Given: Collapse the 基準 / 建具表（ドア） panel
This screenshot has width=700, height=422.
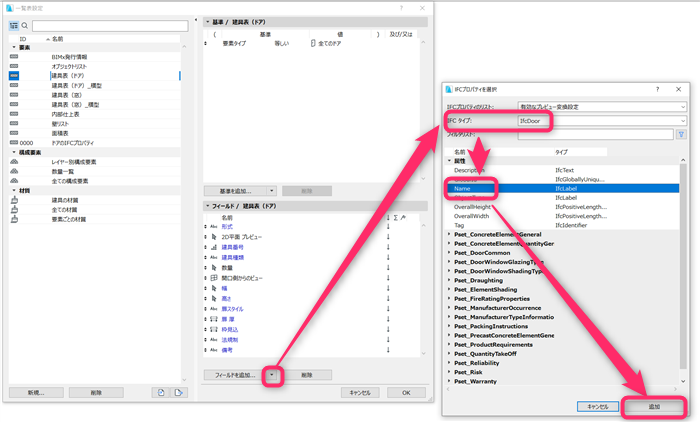Looking at the screenshot, I should [208, 22].
